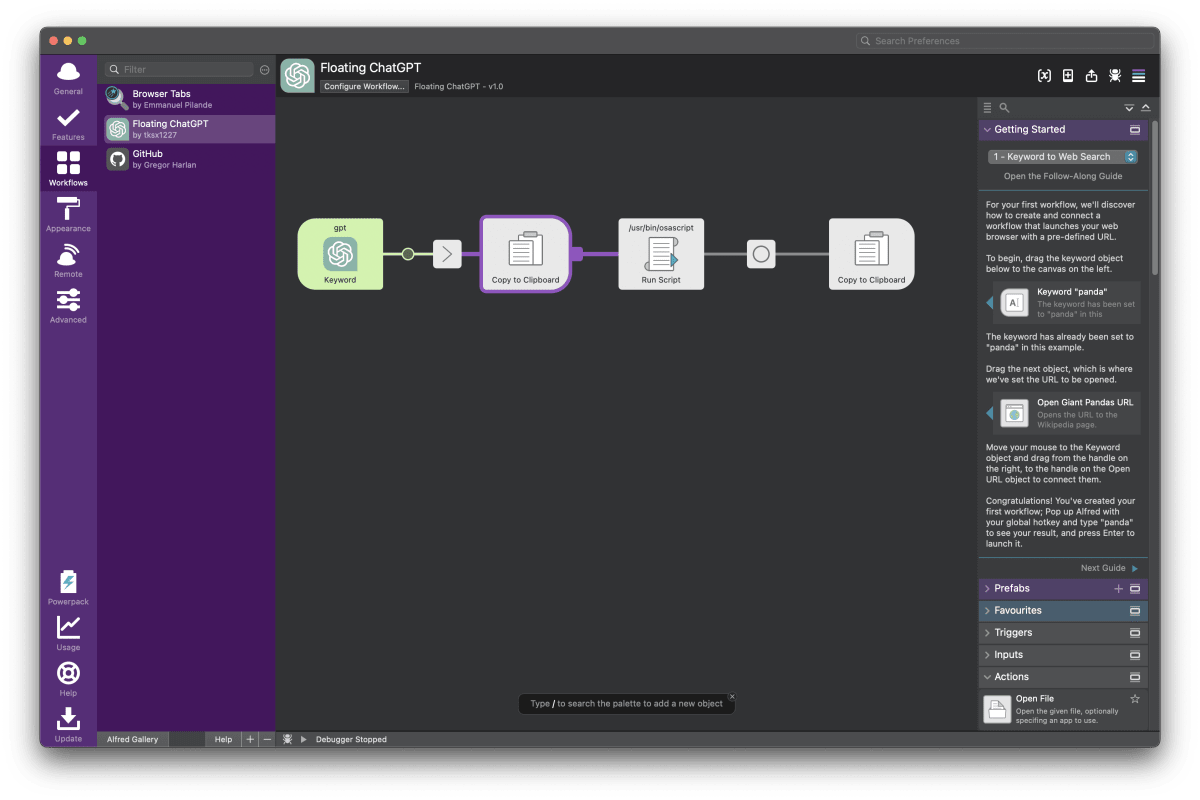Viewport: 1200px width, 800px height.
Task: Open the Follow-Along Guide link
Action: 1063,176
